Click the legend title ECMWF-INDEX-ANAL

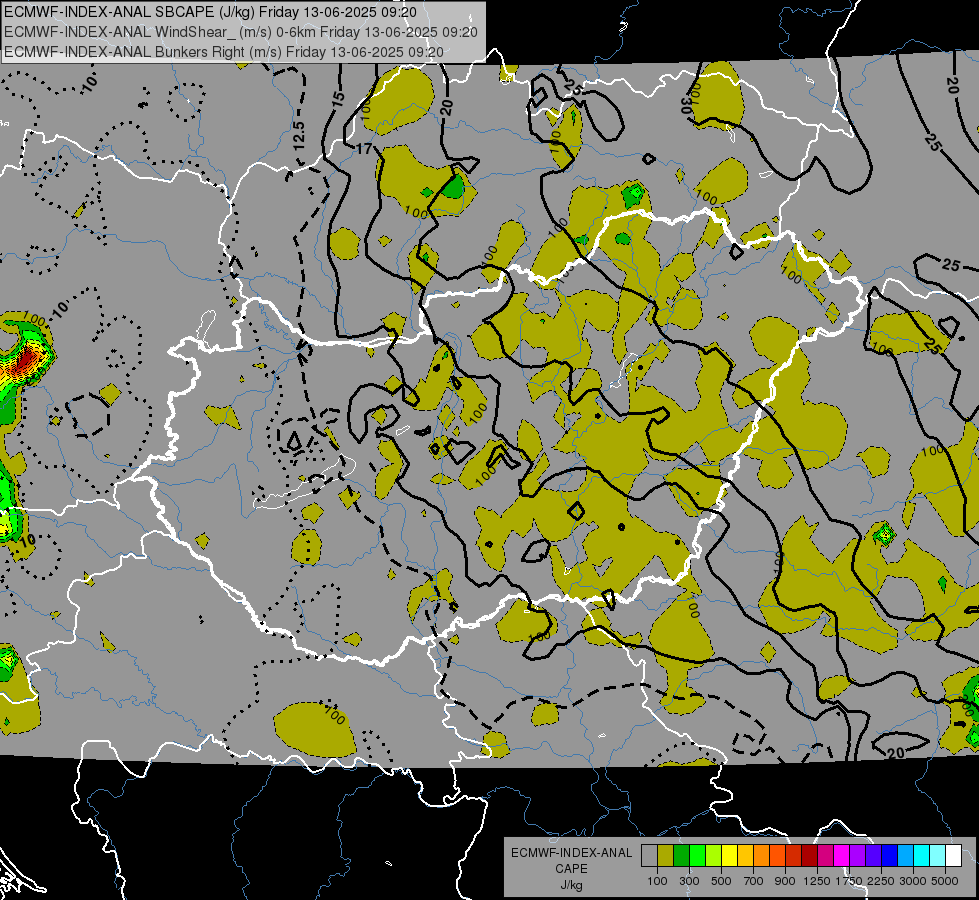pos(571,853)
